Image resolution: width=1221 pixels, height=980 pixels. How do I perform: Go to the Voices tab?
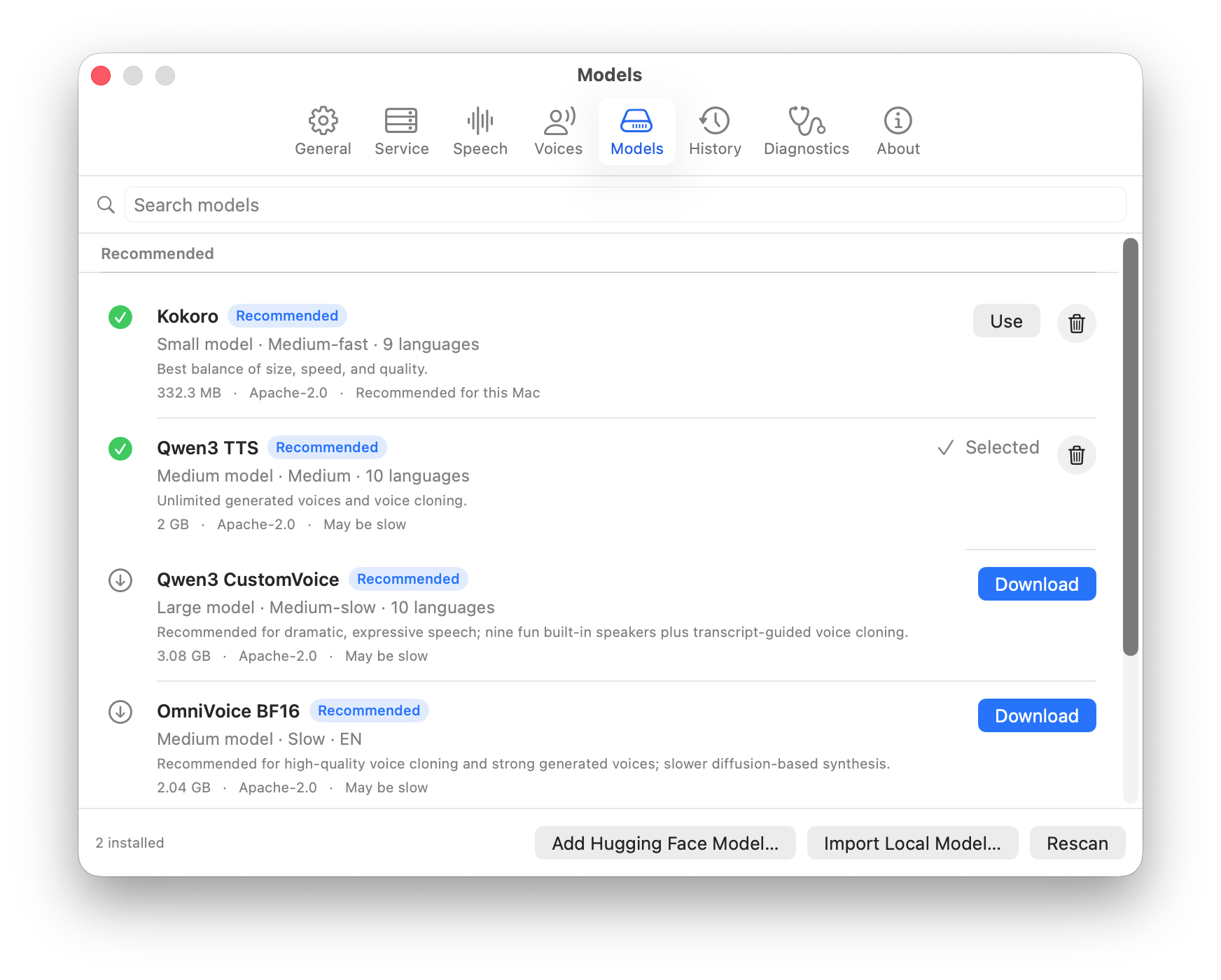(558, 132)
